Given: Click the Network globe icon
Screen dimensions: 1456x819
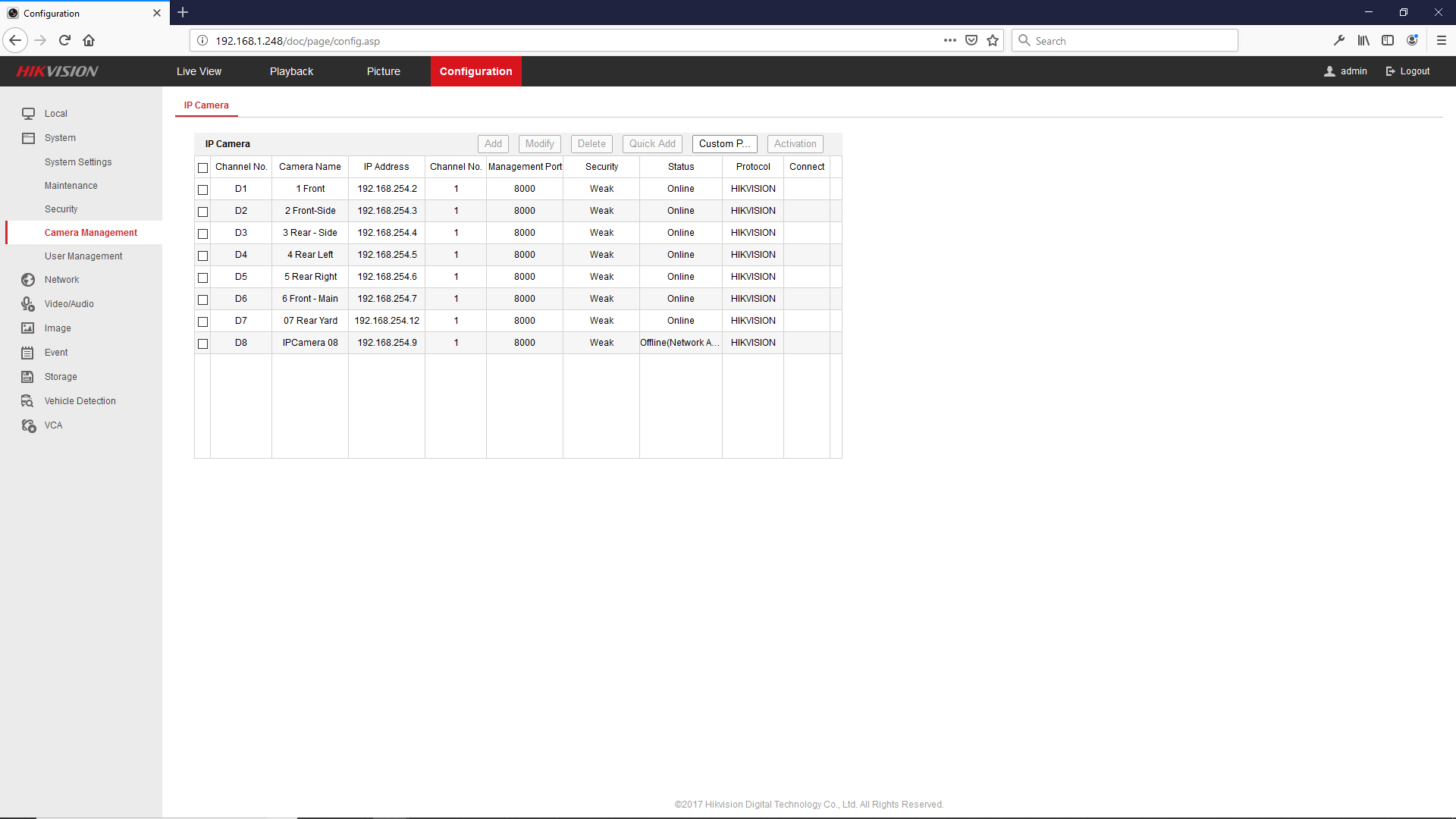Looking at the screenshot, I should [28, 280].
